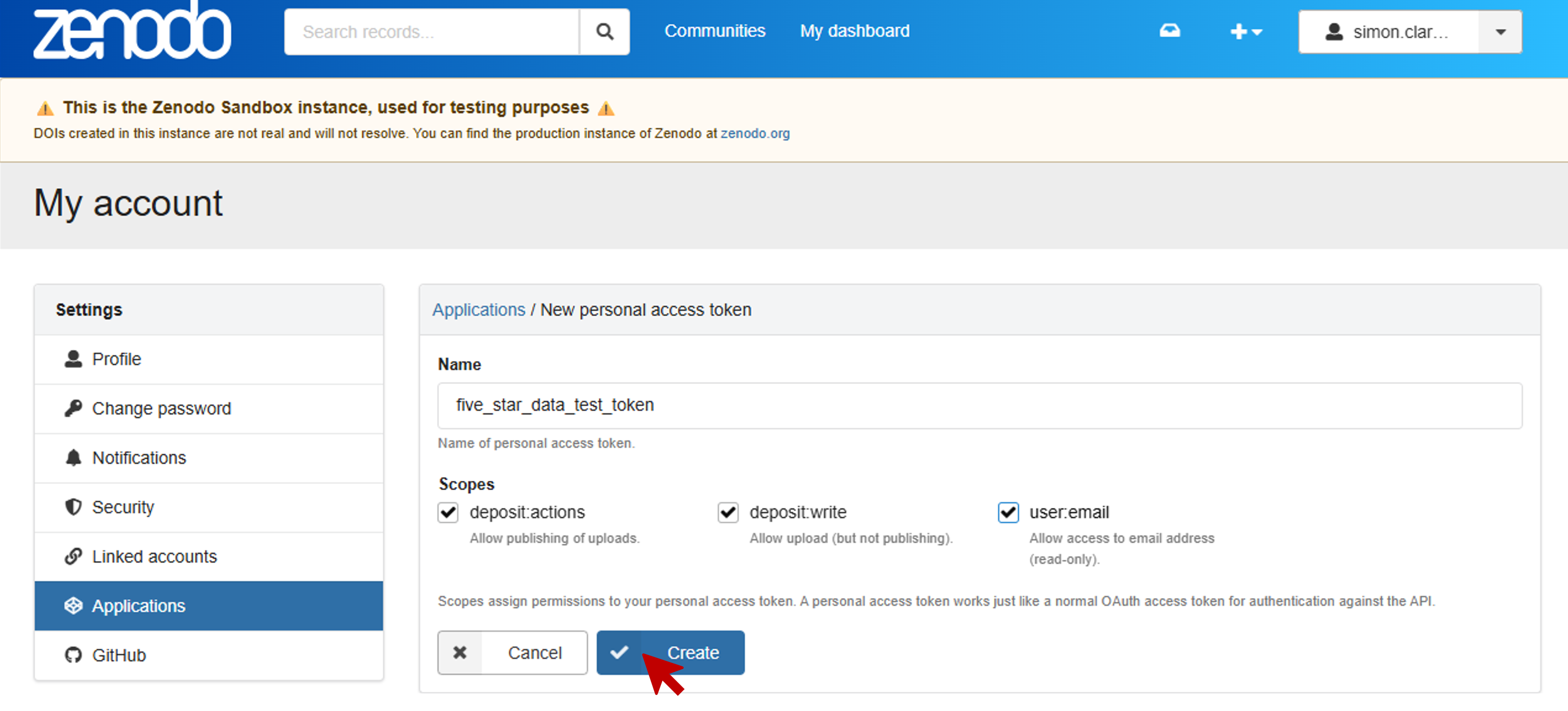Viewport: 1568px width, 711px height.
Task: Open GitHub settings section
Action: [x=209, y=655]
